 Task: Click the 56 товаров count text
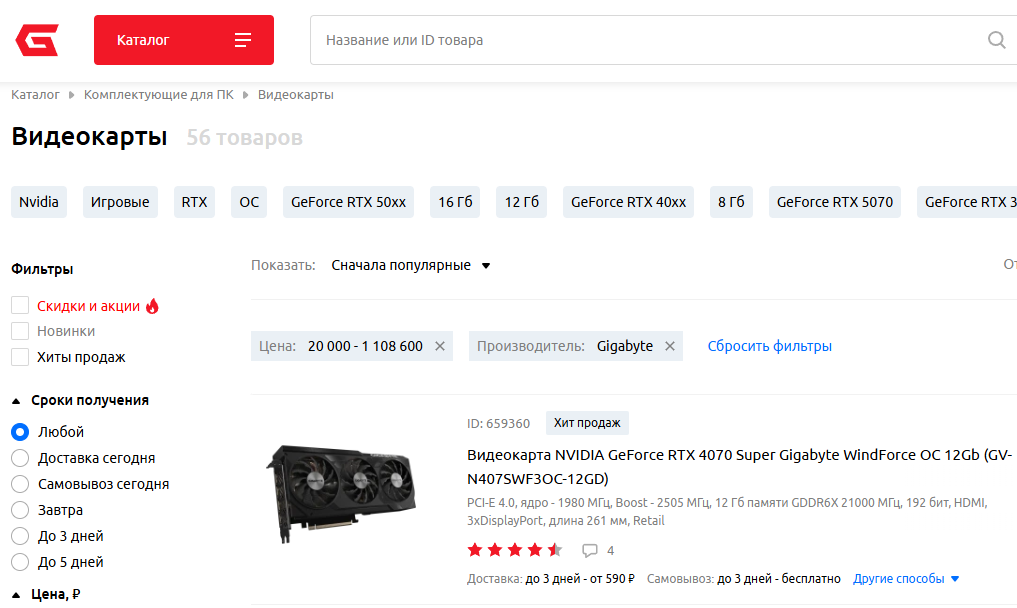pos(245,138)
